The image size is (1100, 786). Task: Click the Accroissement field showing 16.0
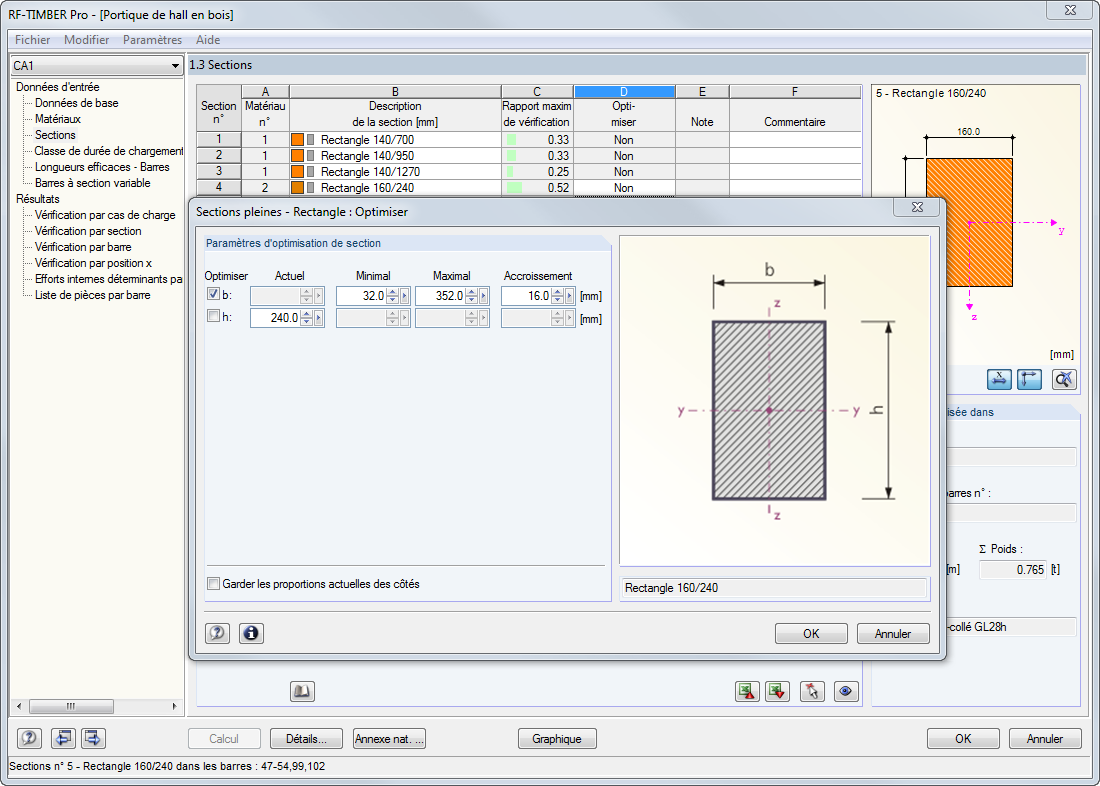click(526, 296)
